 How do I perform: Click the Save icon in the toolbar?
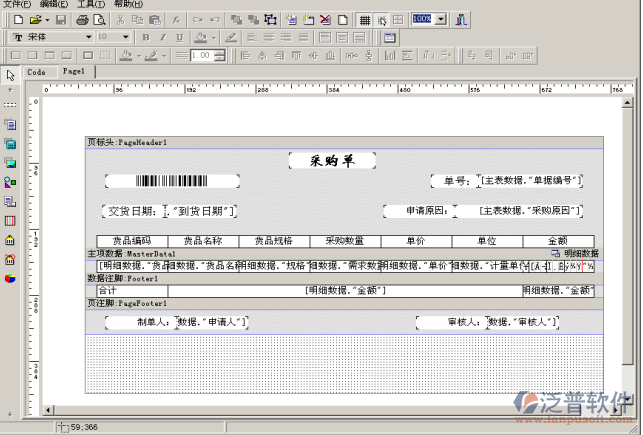coord(60,19)
